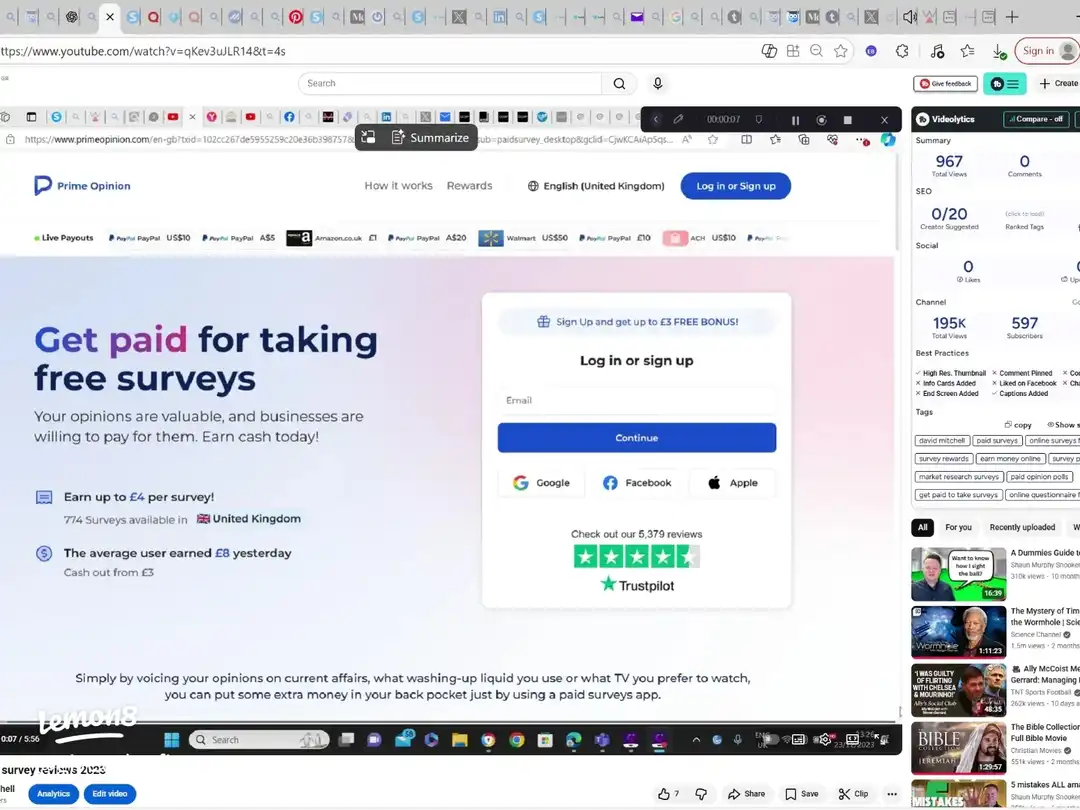
Task: Click the purple round extension icon
Action: pyautogui.click(x=871, y=51)
